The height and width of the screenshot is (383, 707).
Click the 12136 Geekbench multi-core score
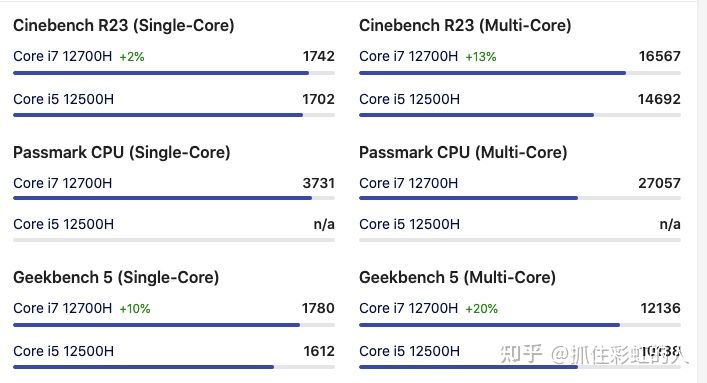(661, 309)
